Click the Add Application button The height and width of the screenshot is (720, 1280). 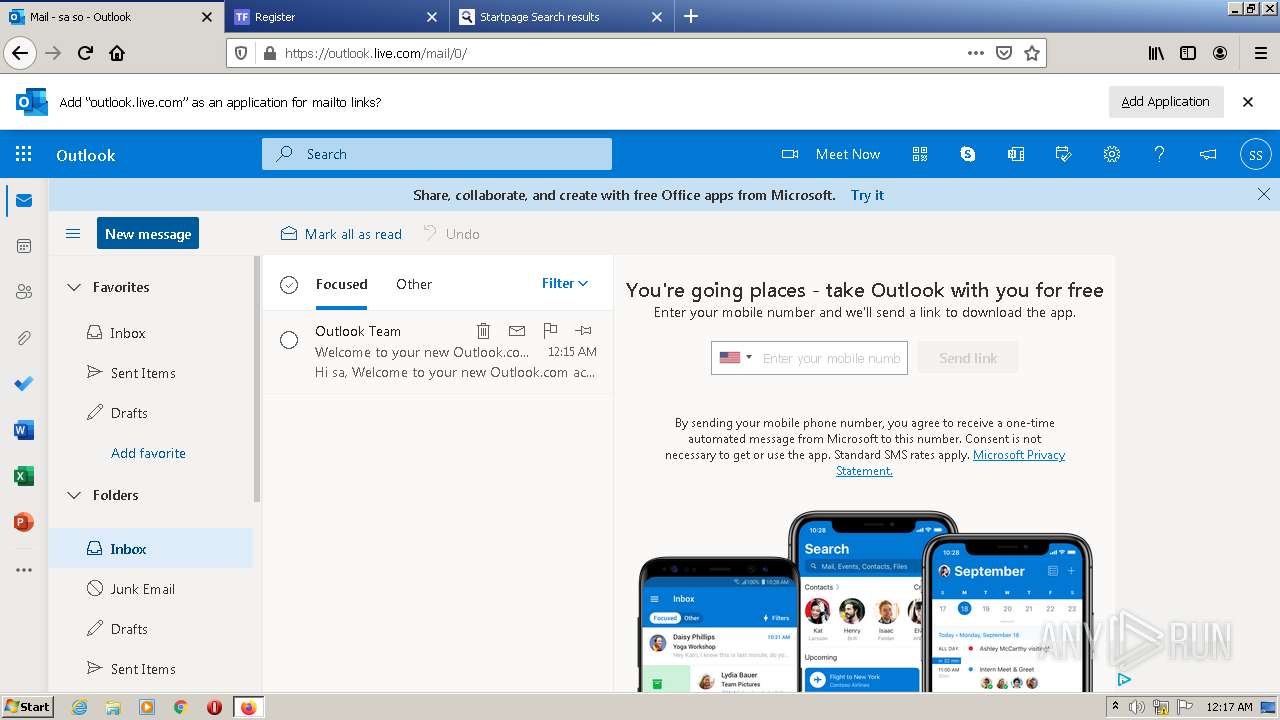click(x=1165, y=101)
